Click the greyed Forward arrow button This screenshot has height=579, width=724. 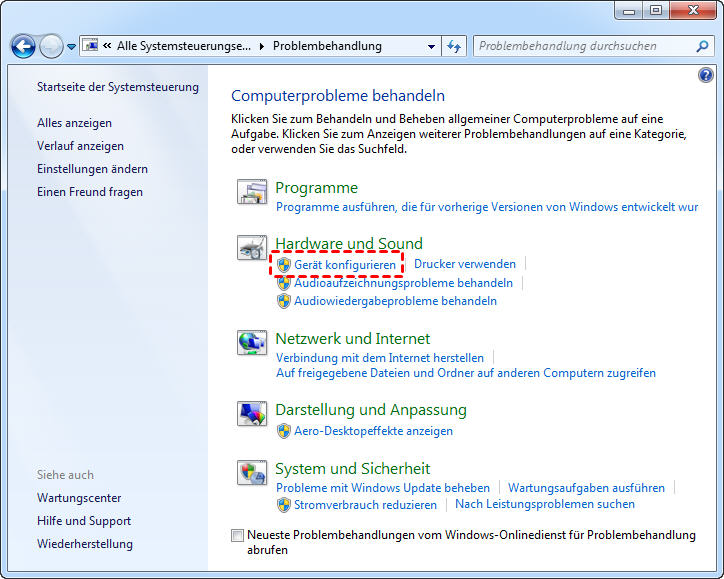[51, 46]
